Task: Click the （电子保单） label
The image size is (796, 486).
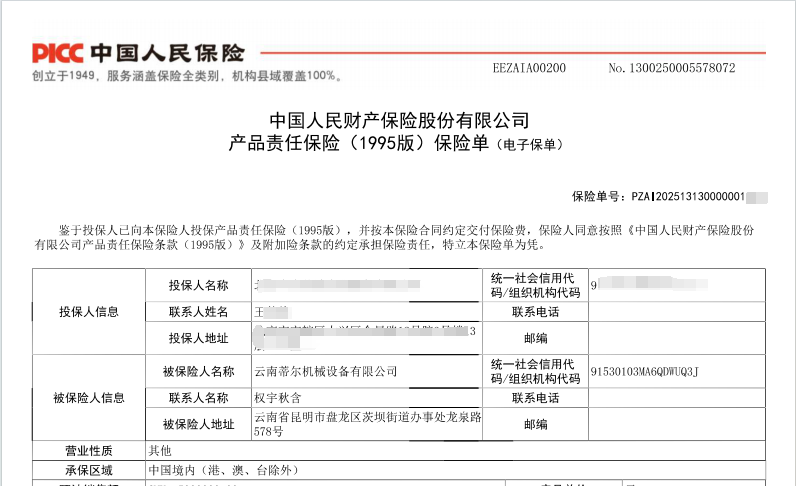Action: (x=529, y=145)
